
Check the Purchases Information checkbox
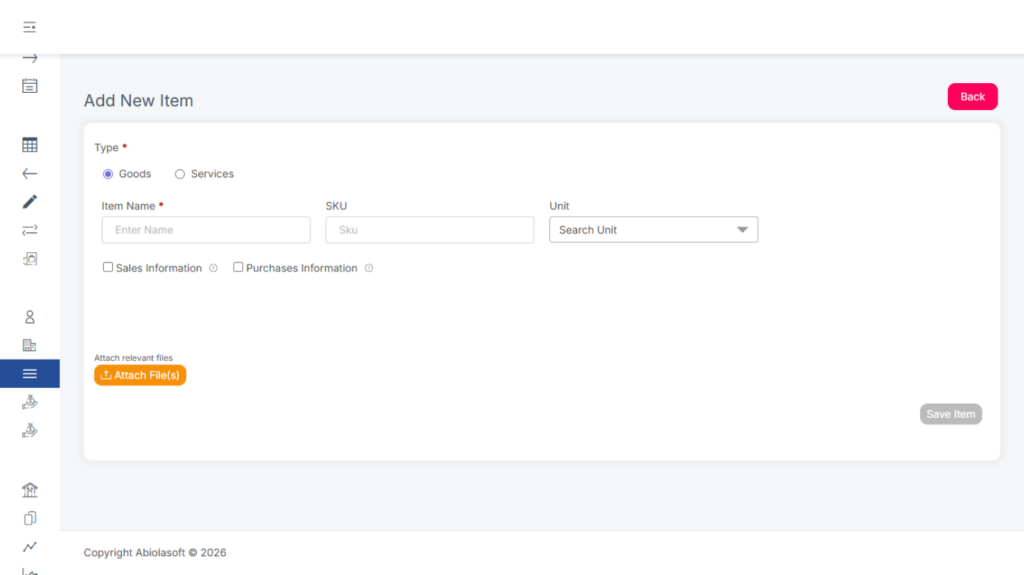[238, 268]
